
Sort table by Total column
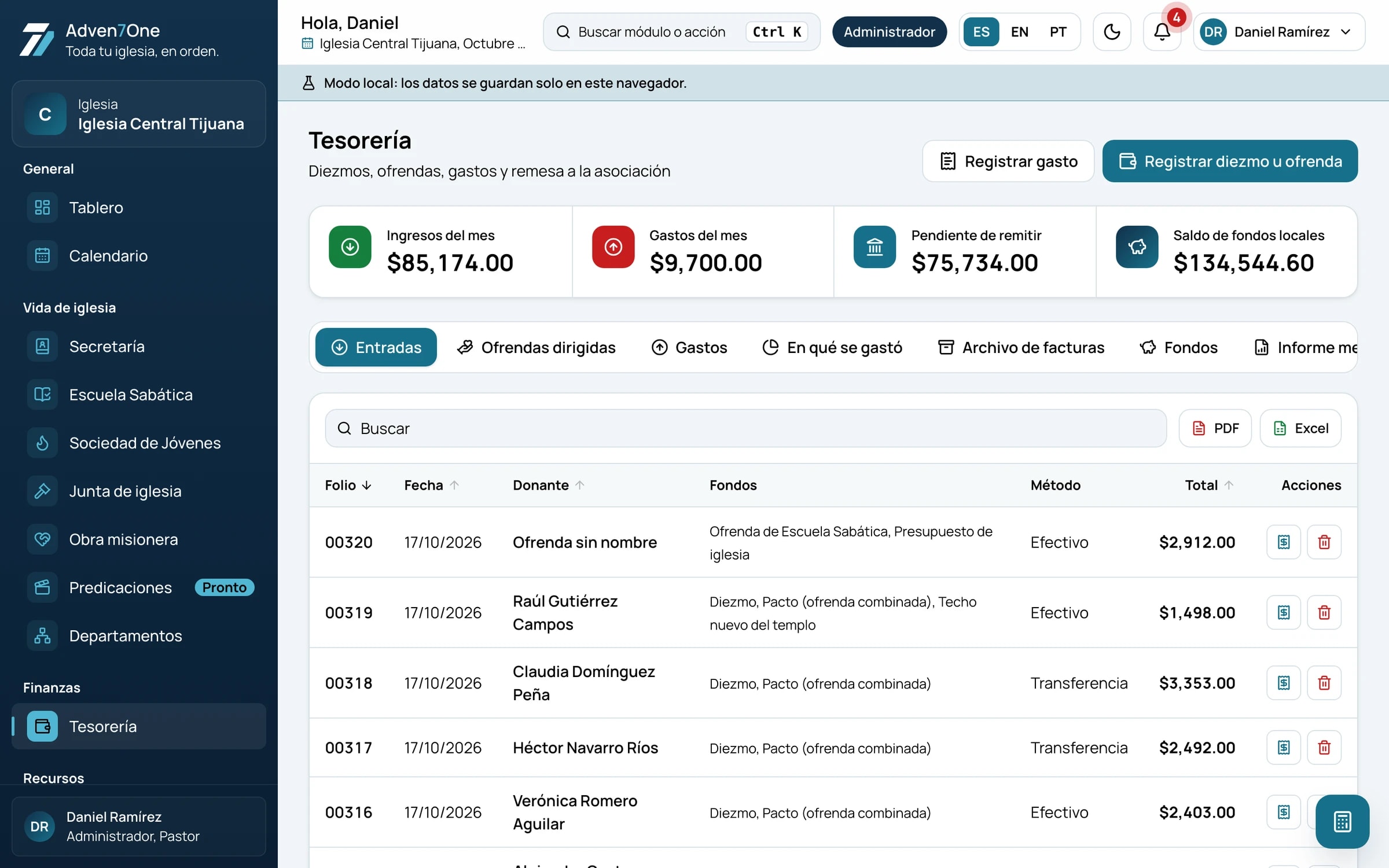1209,485
